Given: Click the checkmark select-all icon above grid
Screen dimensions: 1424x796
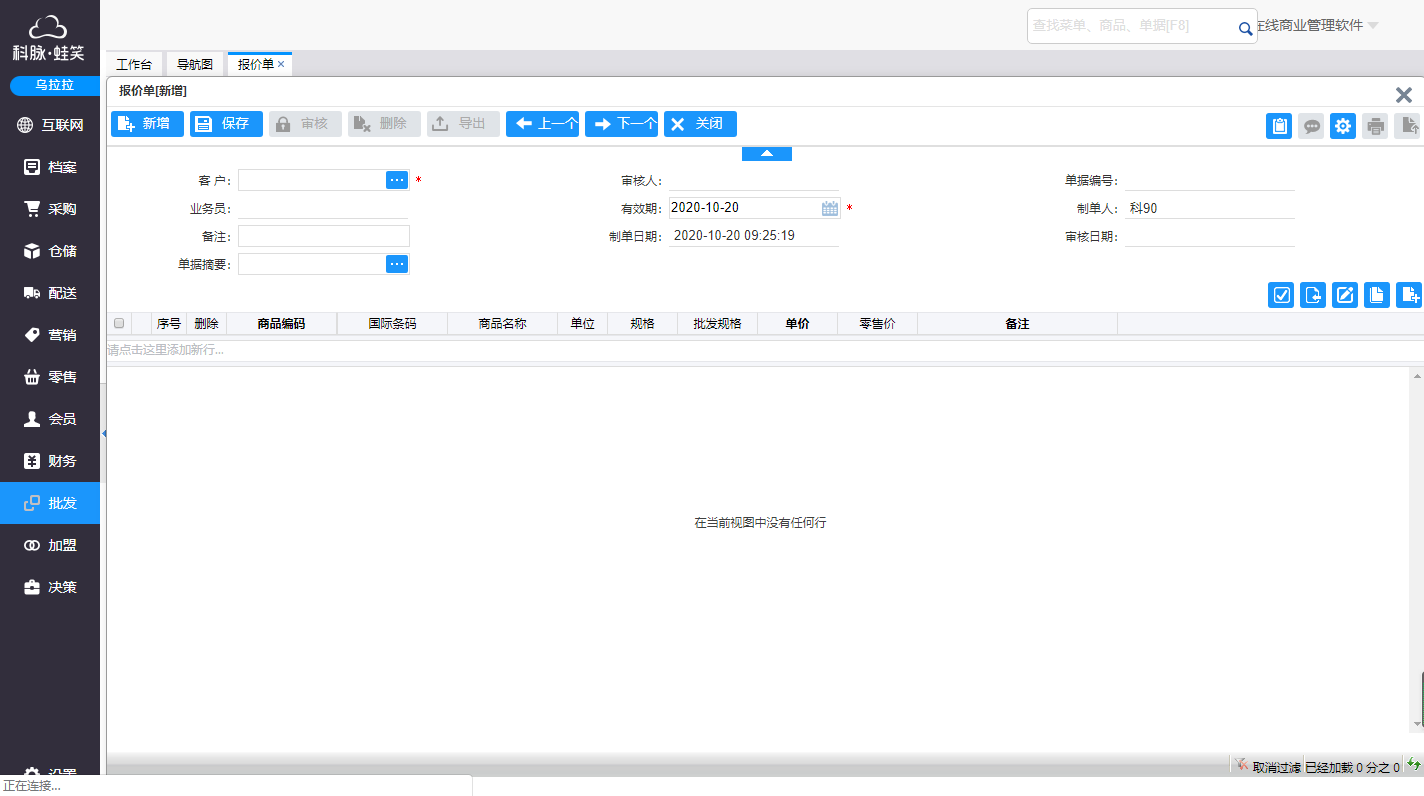Looking at the screenshot, I should (1281, 295).
